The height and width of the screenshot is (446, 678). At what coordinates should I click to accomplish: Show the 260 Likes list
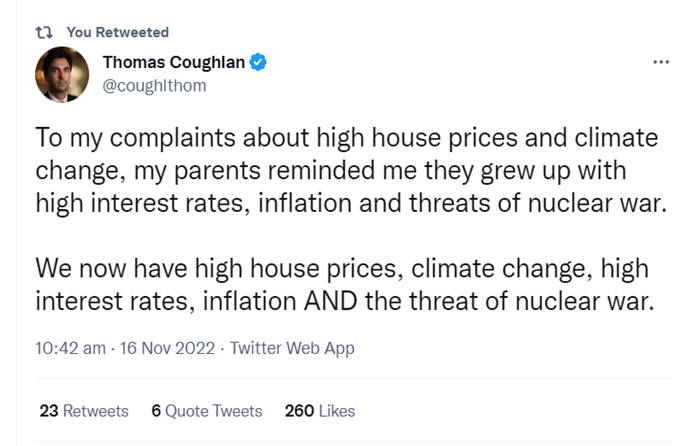pyautogui.click(x=319, y=411)
